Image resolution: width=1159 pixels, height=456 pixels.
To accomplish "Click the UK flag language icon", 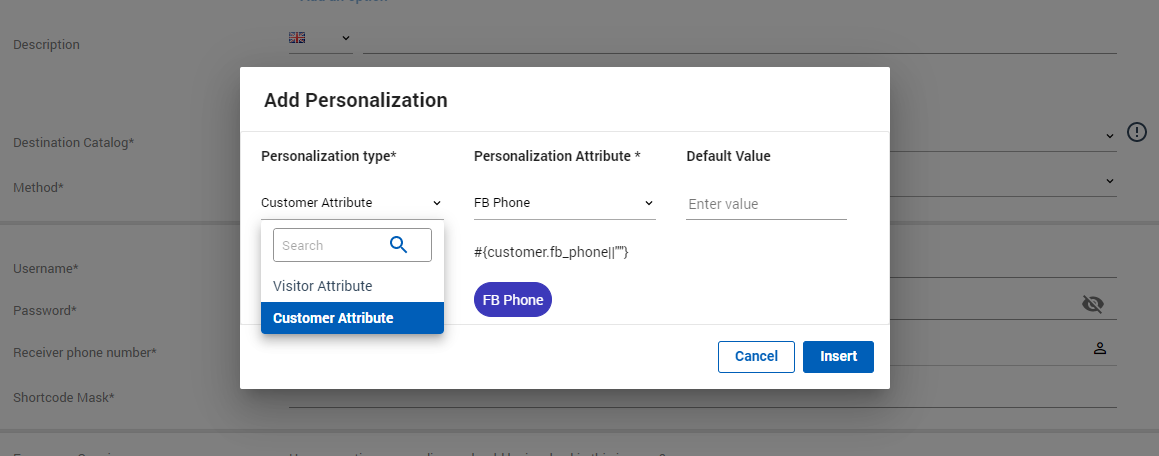I will point(297,38).
